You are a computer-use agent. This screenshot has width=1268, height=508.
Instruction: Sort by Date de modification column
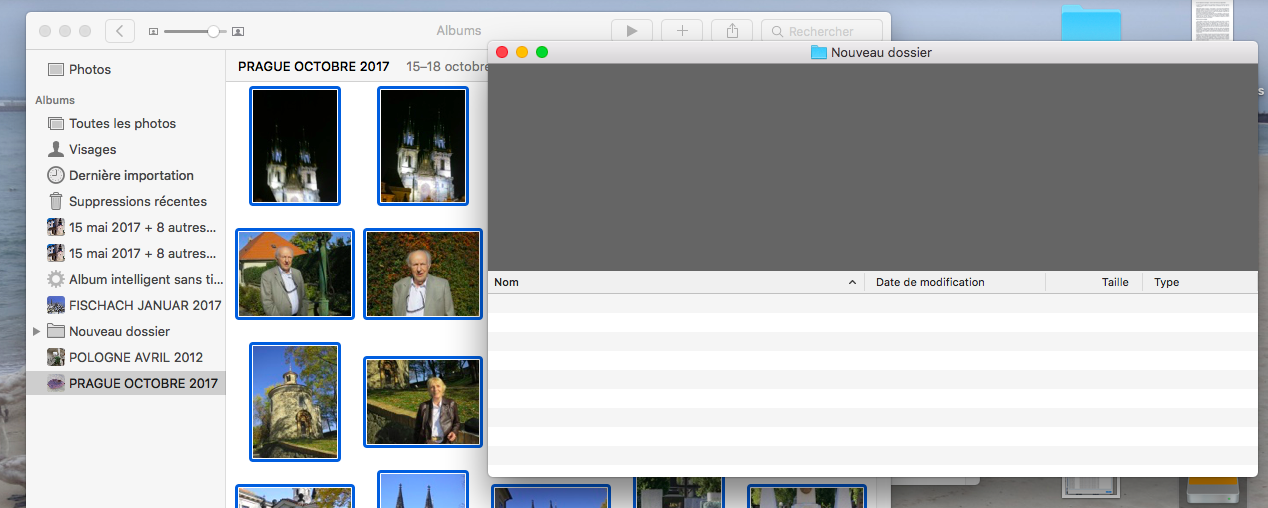955,283
